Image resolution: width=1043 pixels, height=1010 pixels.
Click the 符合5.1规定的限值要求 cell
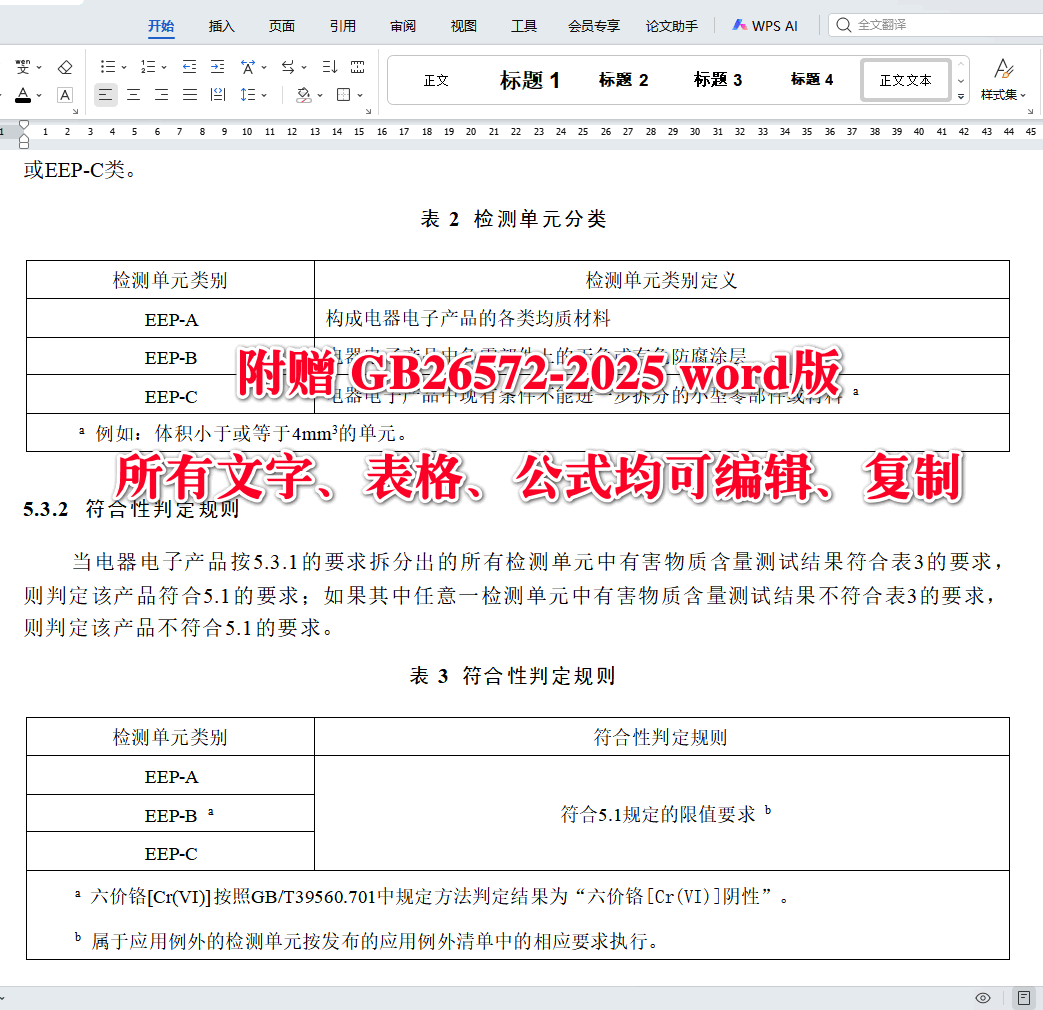tap(662, 813)
